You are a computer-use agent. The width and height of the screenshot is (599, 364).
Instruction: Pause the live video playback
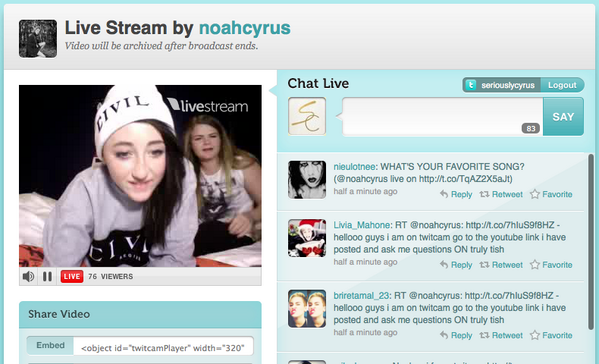[47, 276]
